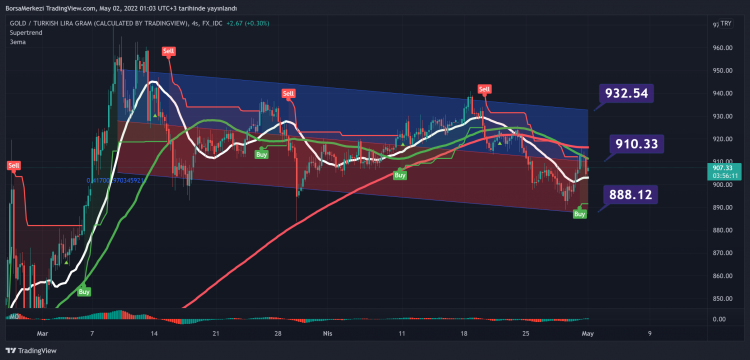Open the TRY currency selector
Viewport: 750px width, 360px height.
tap(726, 23)
